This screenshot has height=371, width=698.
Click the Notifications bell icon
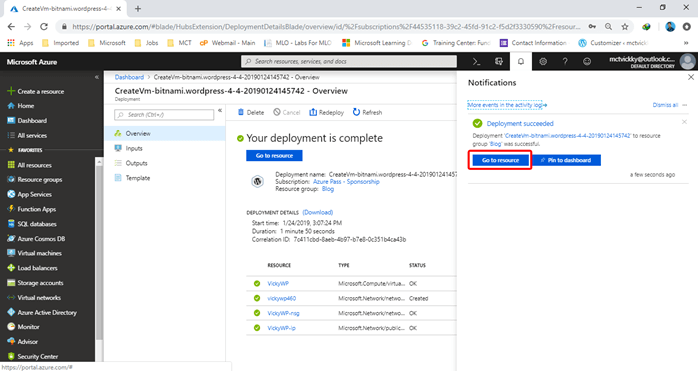[x=521, y=61]
